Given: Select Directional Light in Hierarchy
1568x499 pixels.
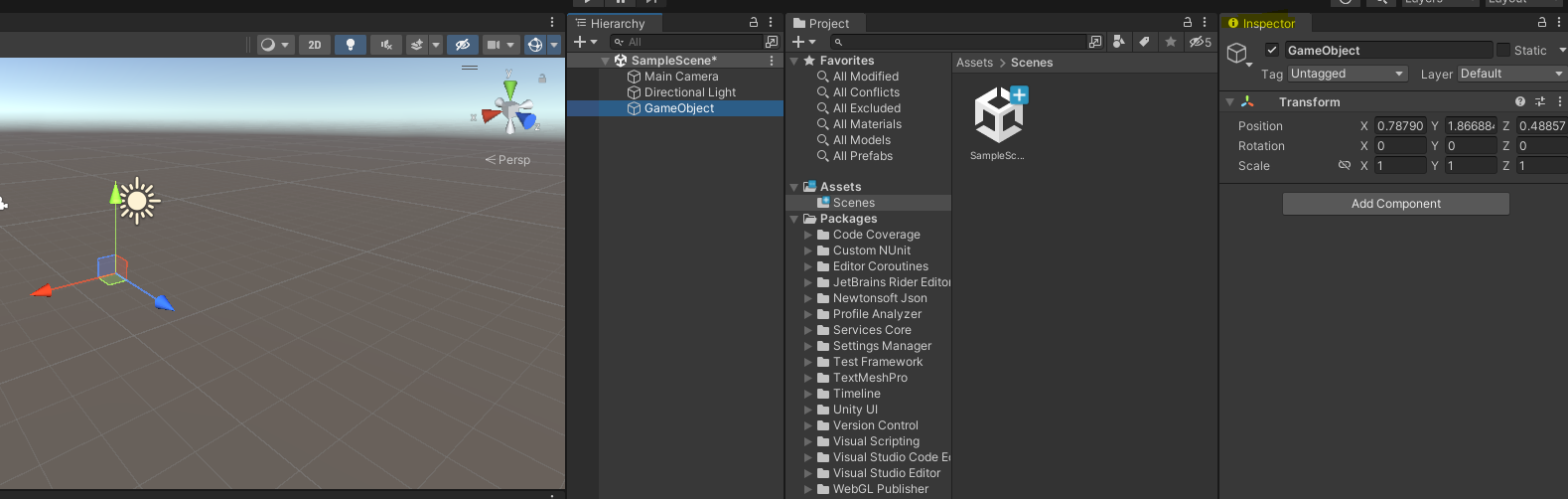Looking at the screenshot, I should (690, 92).
